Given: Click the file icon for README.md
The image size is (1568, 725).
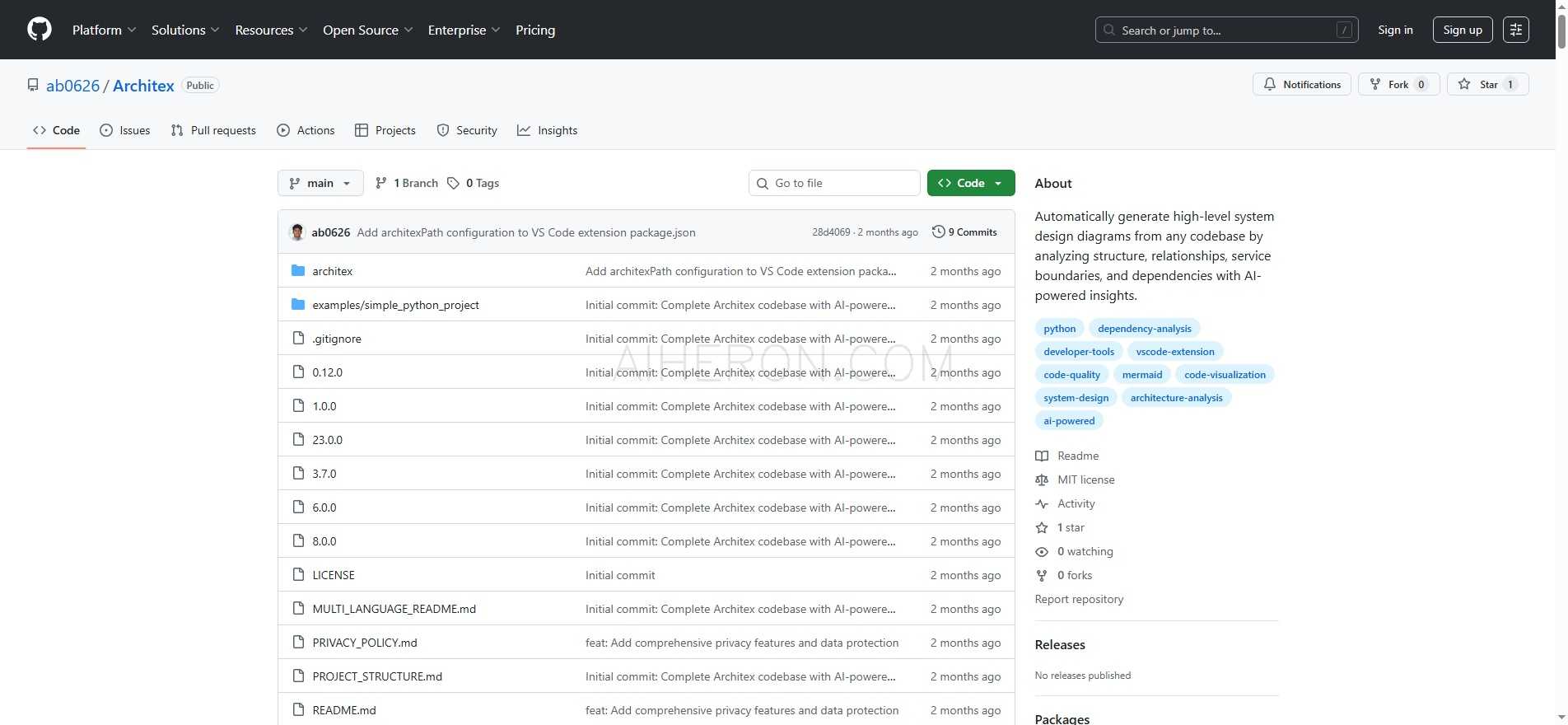Looking at the screenshot, I should pyautogui.click(x=298, y=710).
